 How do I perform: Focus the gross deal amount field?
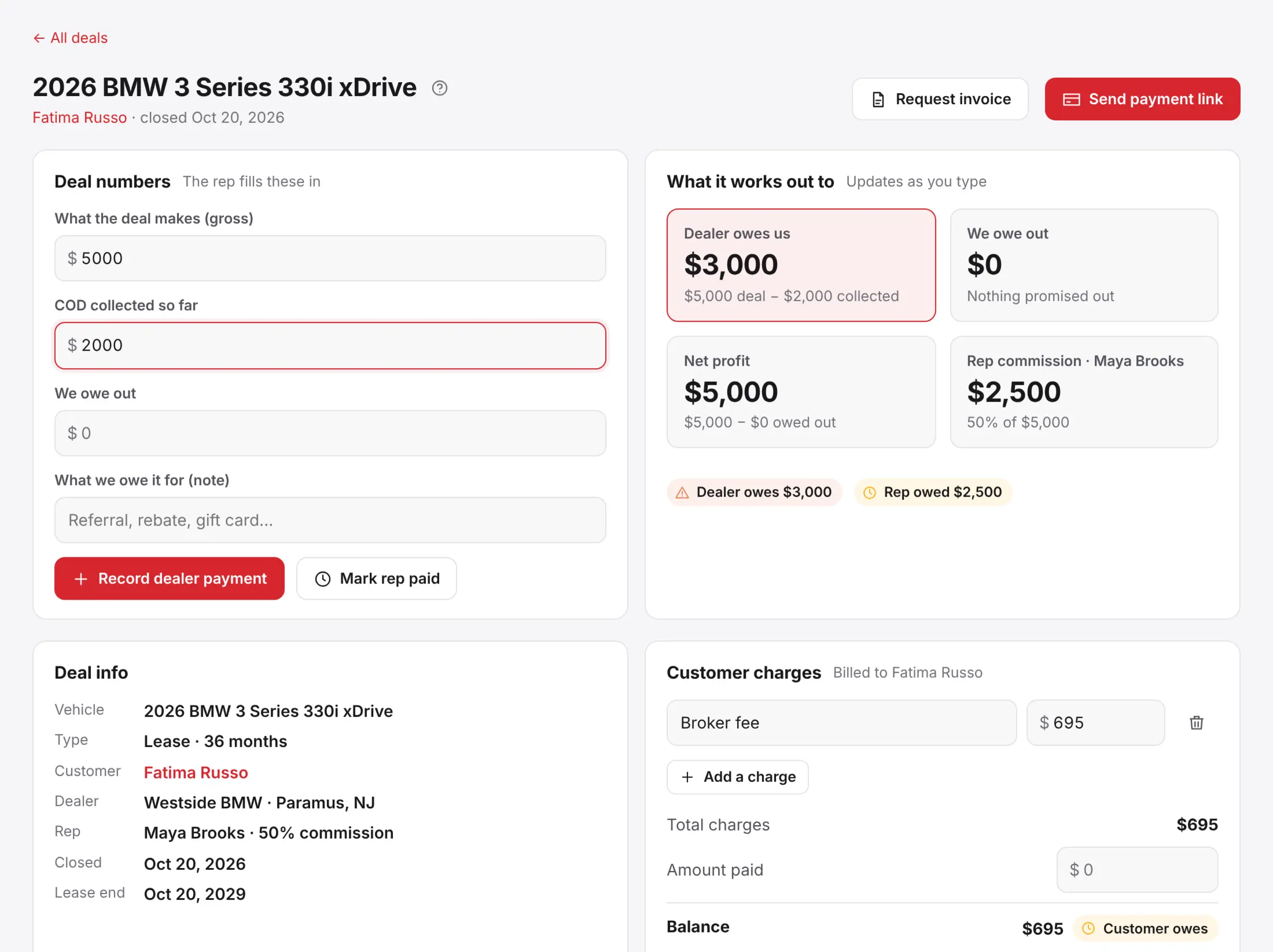click(330, 258)
